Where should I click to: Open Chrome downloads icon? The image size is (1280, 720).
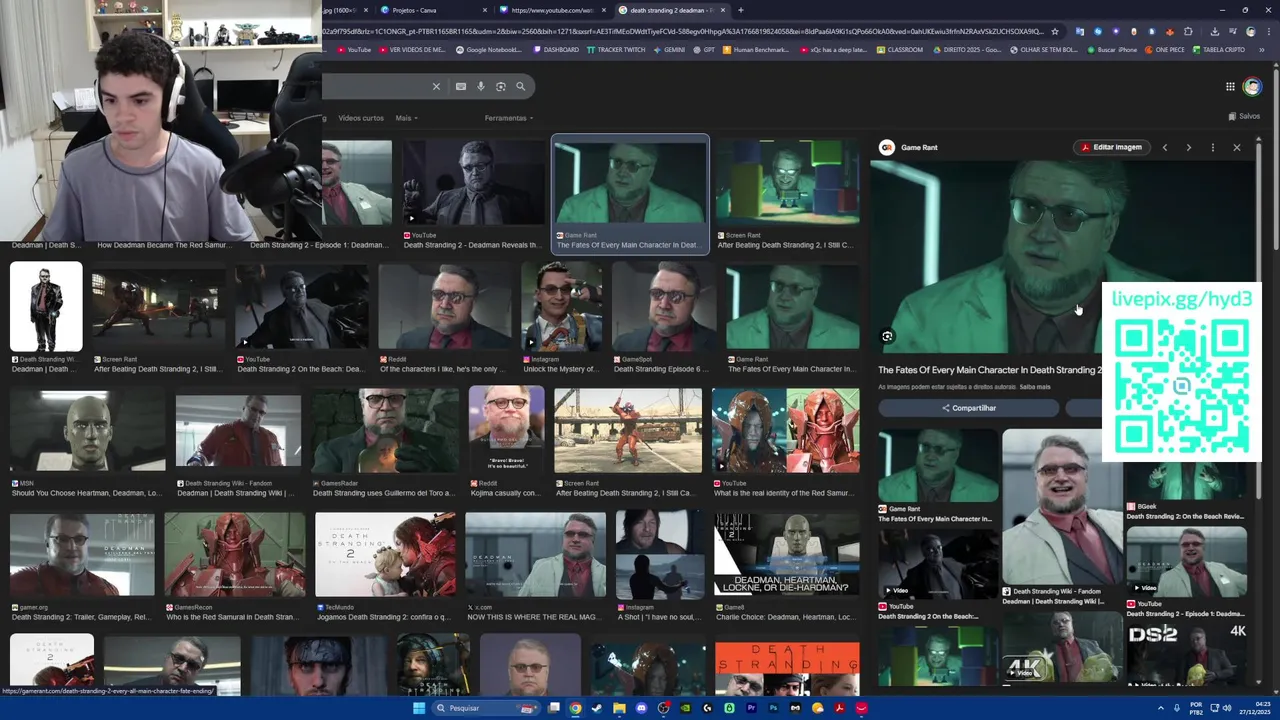1214,31
